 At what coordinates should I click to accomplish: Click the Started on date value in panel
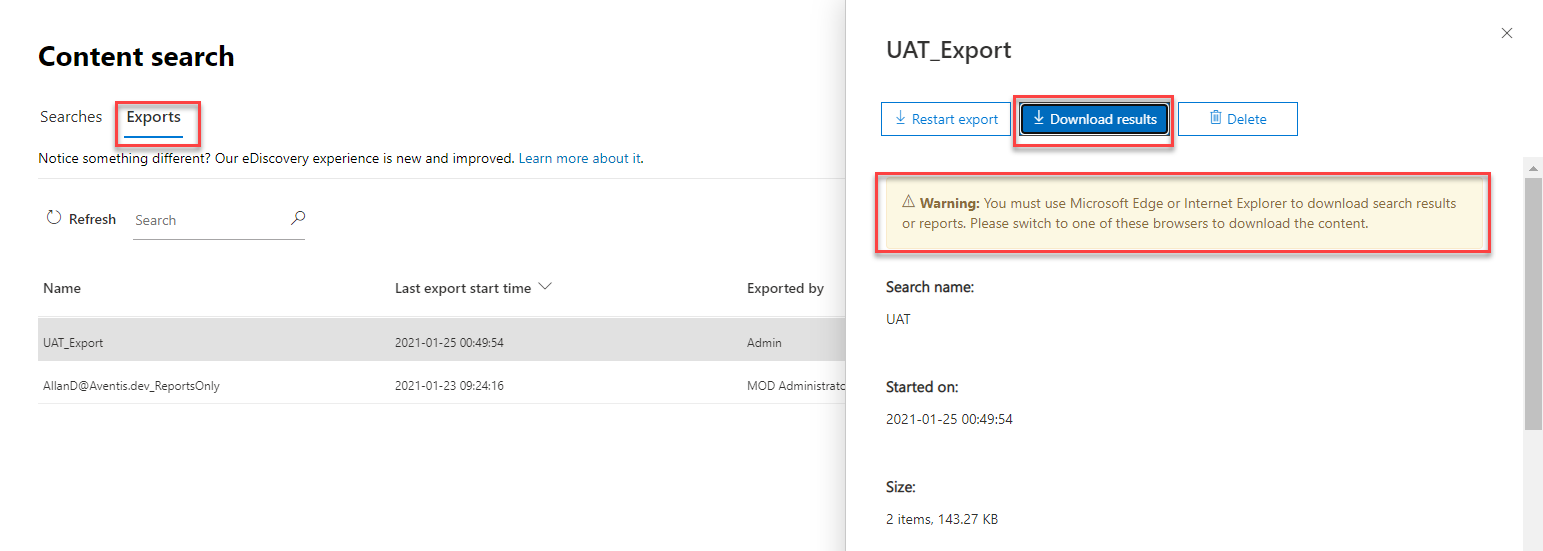949,419
